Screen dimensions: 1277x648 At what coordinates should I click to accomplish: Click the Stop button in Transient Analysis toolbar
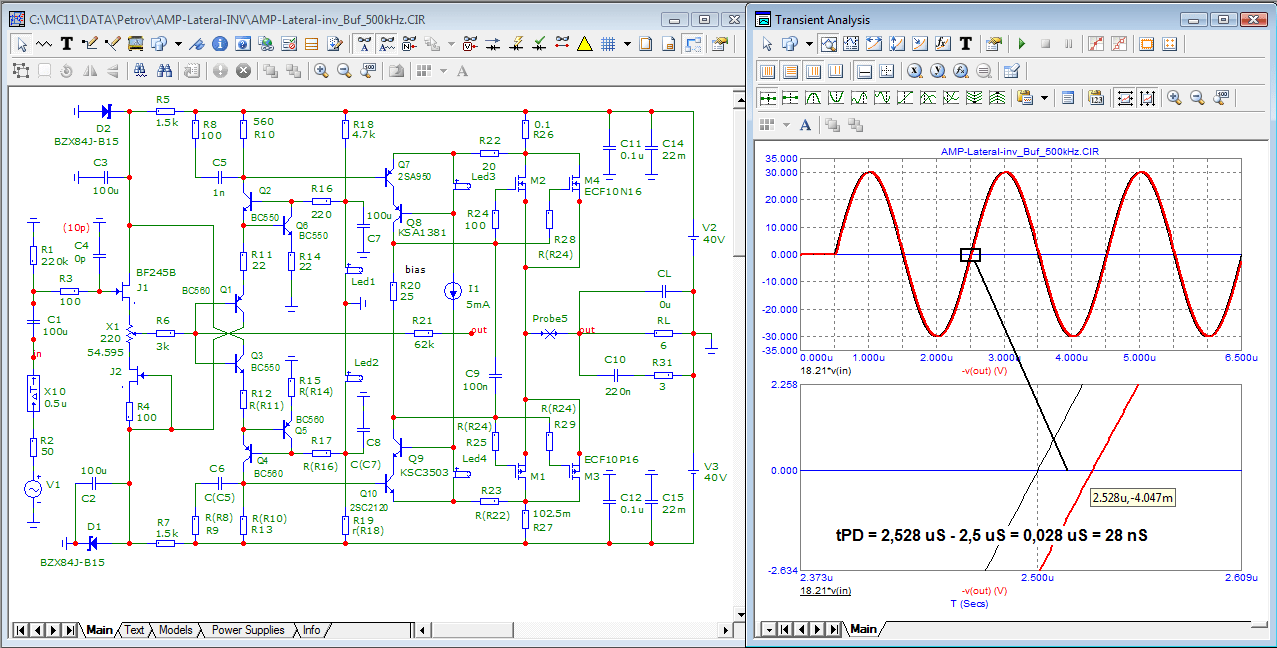pos(1045,44)
